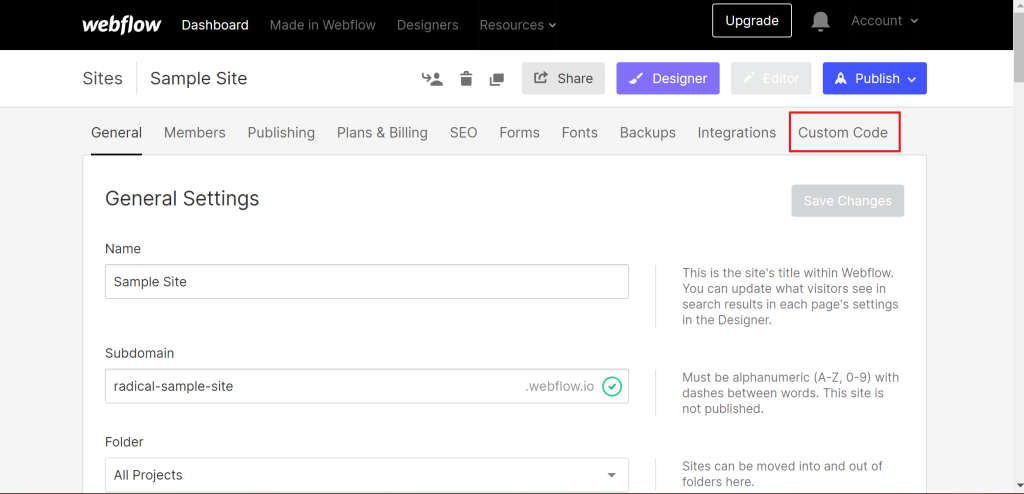Click the Subdomain input field
Viewport: 1024px width, 494px height.
(366, 386)
